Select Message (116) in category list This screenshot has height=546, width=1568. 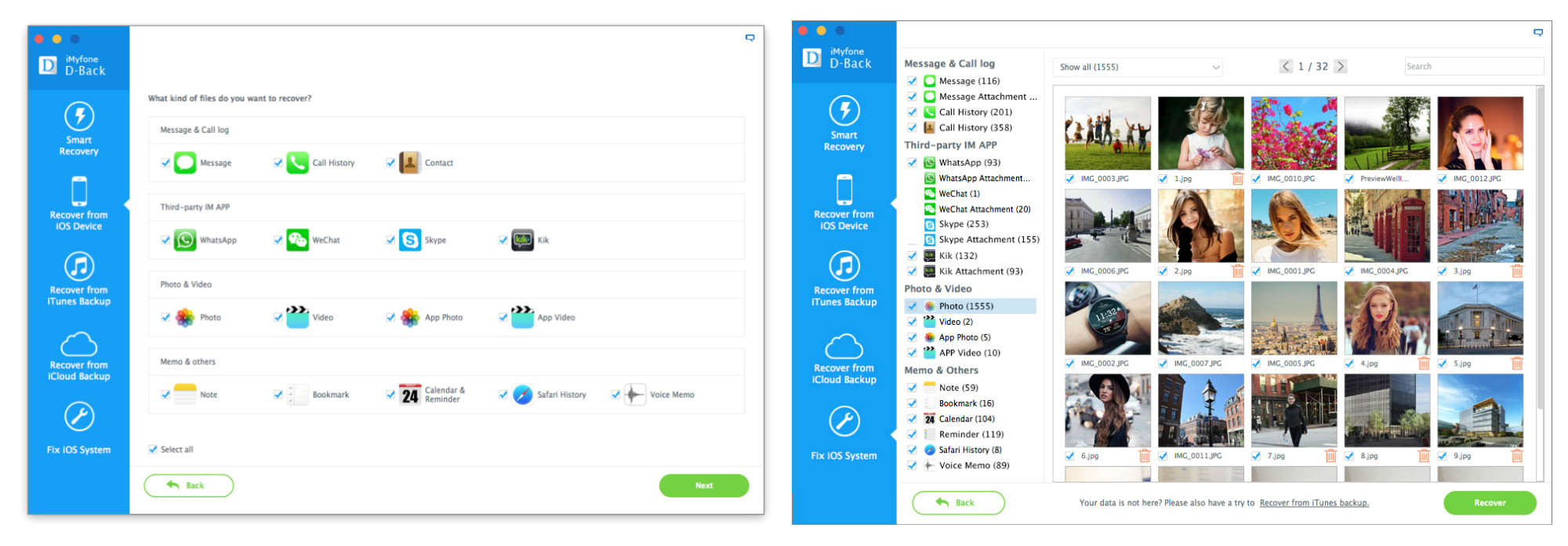[x=969, y=81]
